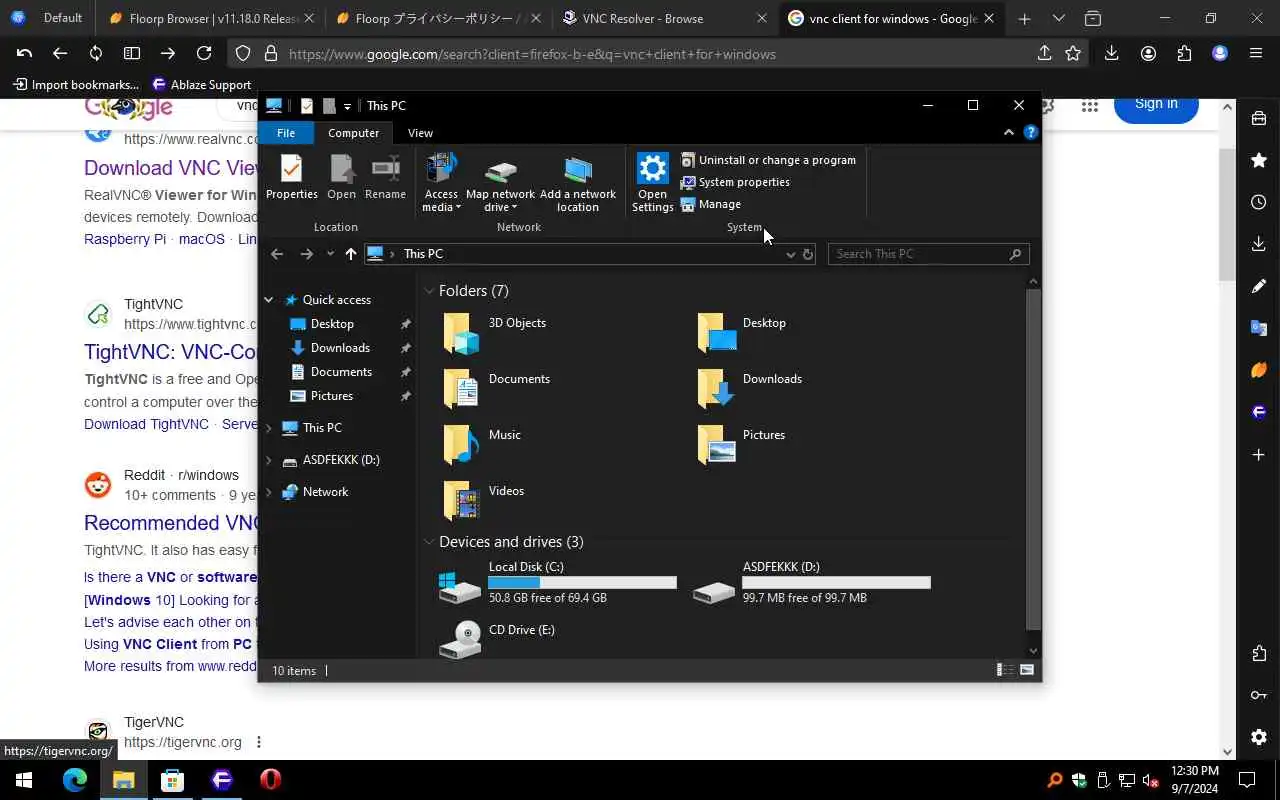Screen dimensions: 1280x800
Task: Select the Music folder icon
Action: pyautogui.click(x=461, y=445)
